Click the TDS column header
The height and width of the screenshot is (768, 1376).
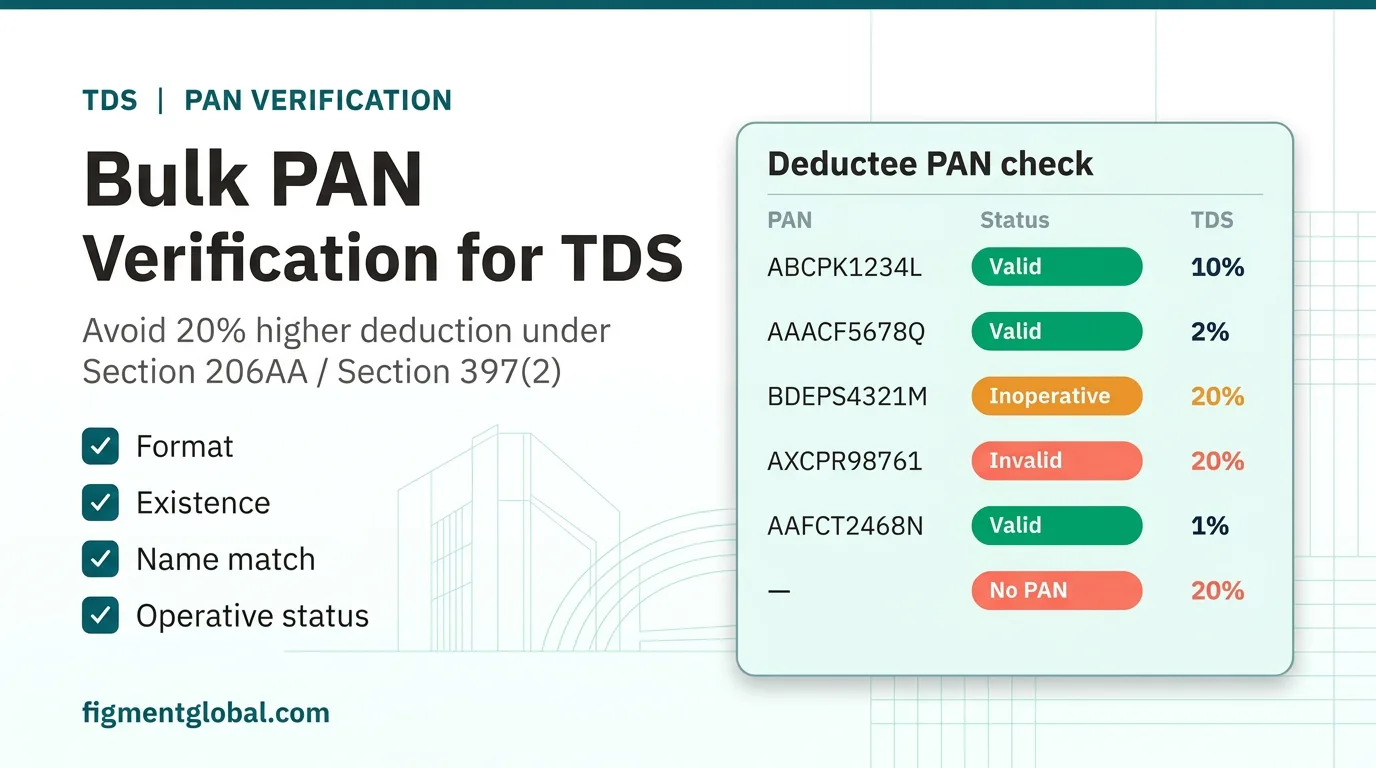click(1212, 220)
